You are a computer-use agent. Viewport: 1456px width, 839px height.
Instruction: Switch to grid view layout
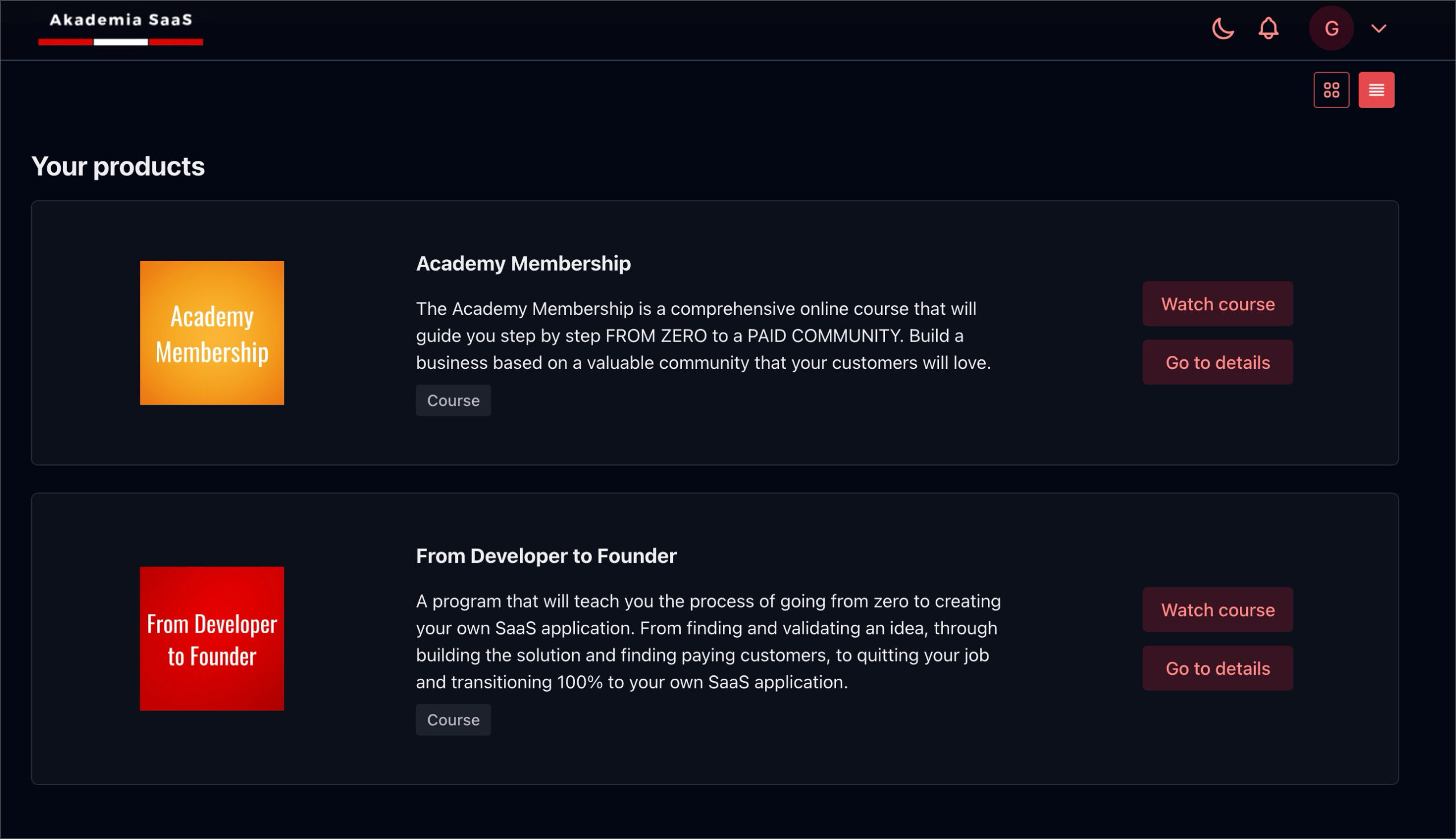1331,90
